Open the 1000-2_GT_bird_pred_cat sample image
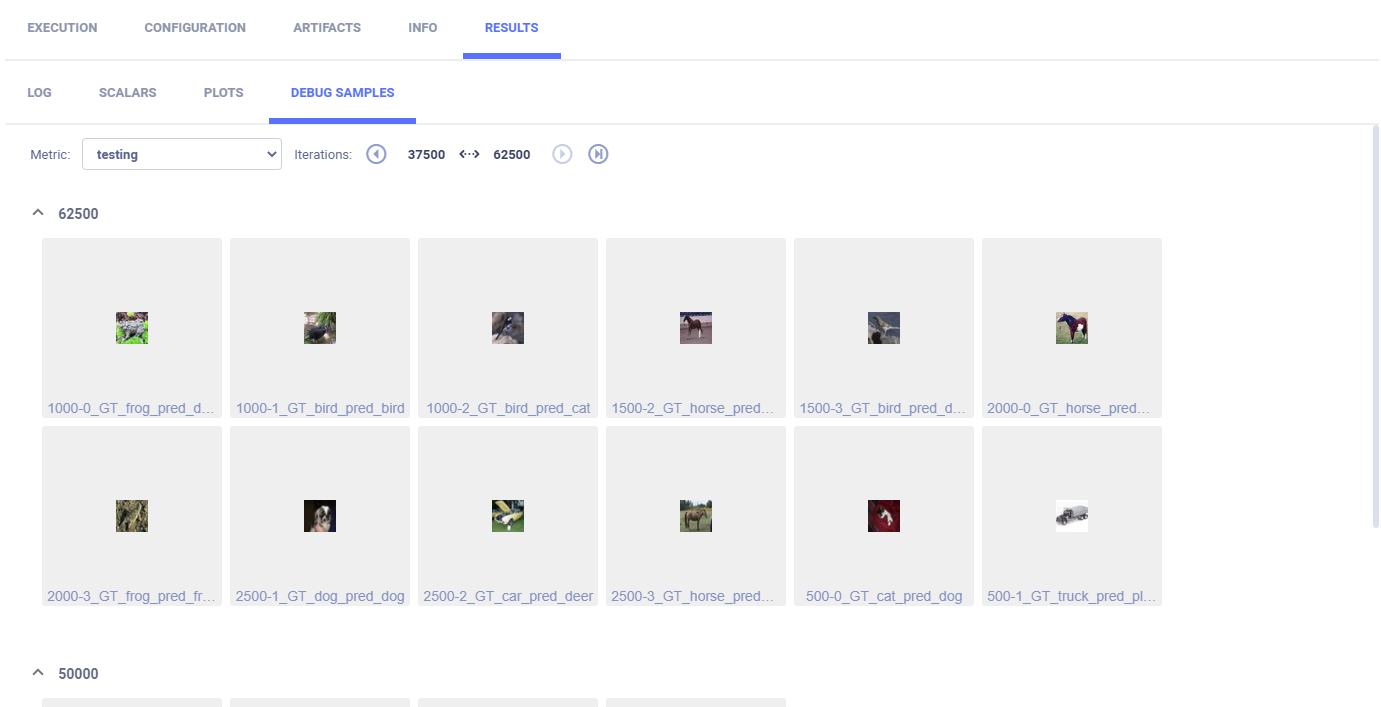The image size is (1381, 707). tap(508, 328)
